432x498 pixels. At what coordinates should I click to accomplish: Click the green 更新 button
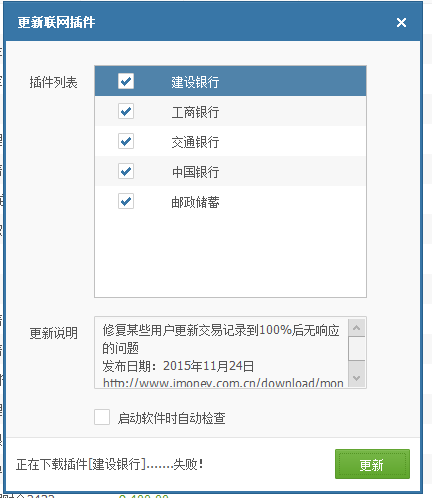click(372, 464)
